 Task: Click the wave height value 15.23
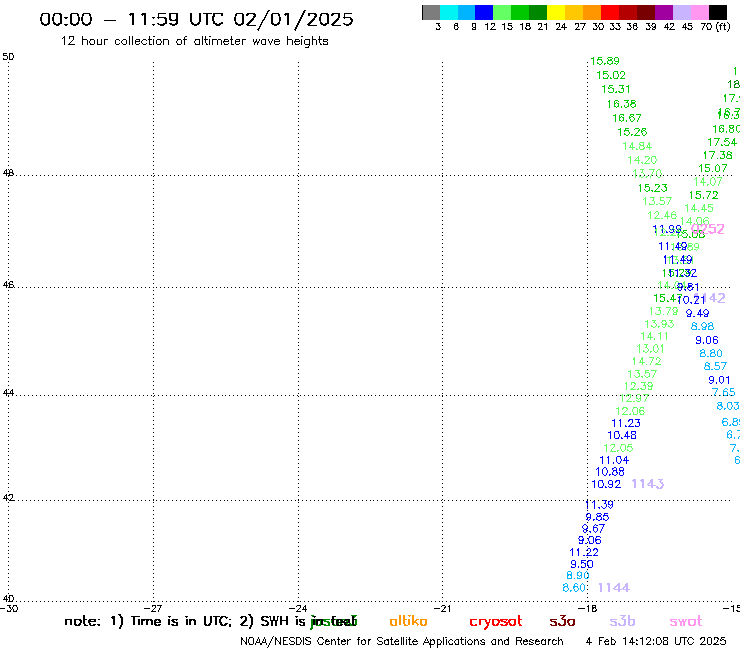click(x=653, y=188)
